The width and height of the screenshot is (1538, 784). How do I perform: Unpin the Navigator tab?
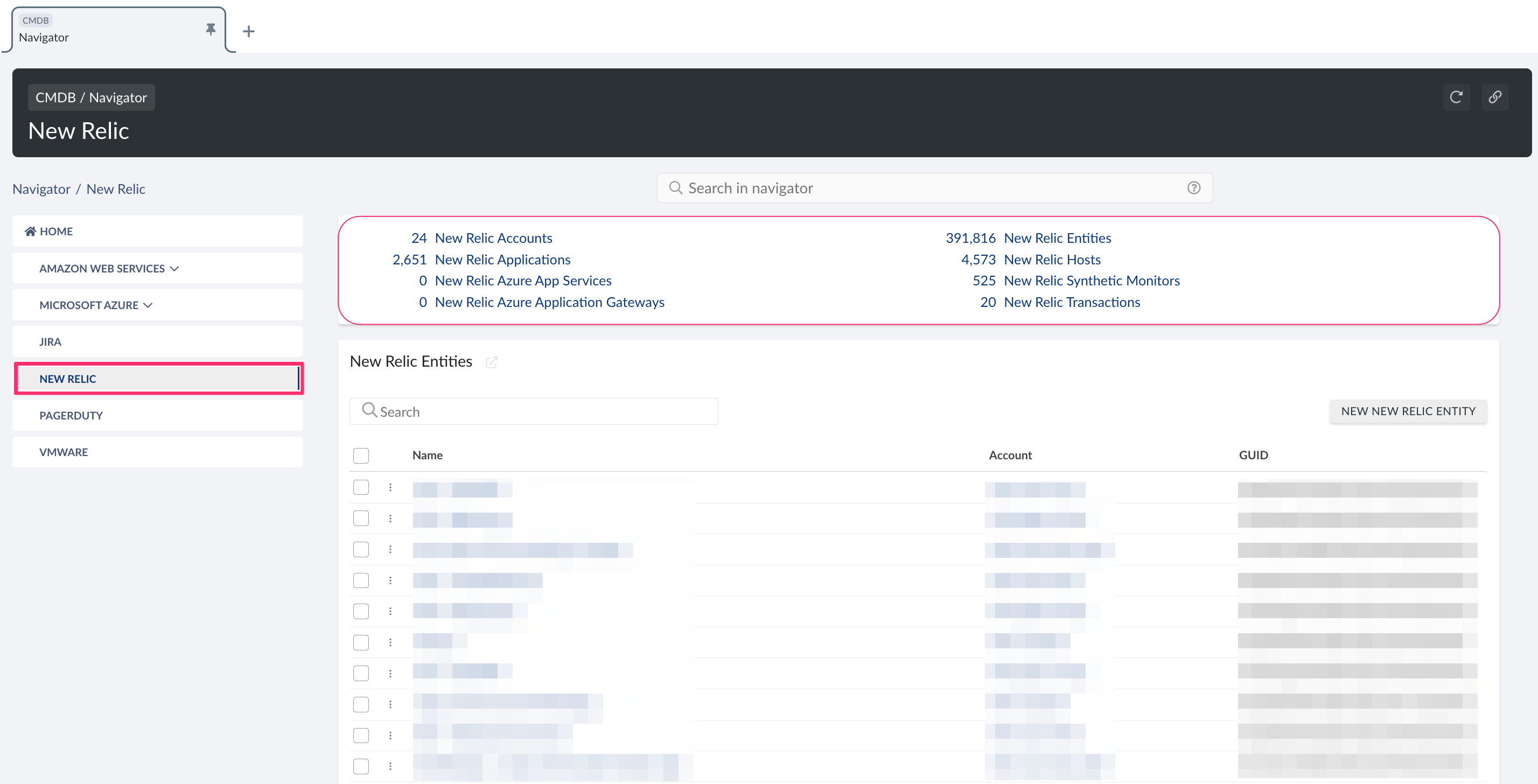tap(210, 29)
